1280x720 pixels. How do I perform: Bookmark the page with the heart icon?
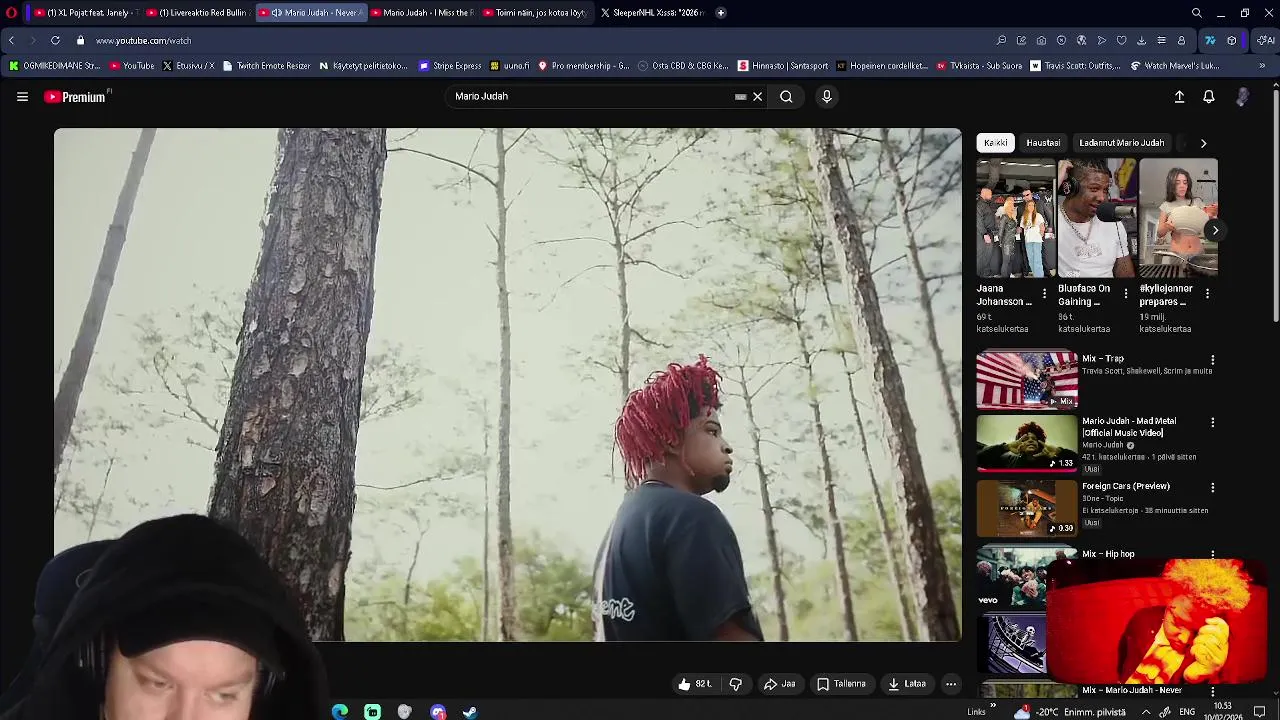tap(1121, 41)
